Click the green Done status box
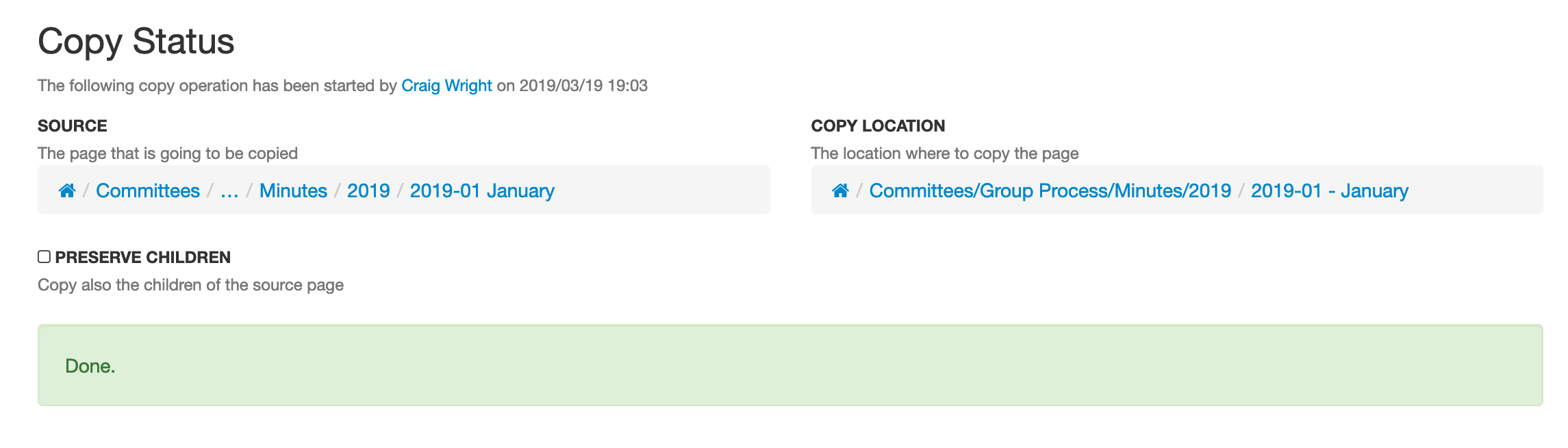The width and height of the screenshot is (1568, 448). coord(790,365)
